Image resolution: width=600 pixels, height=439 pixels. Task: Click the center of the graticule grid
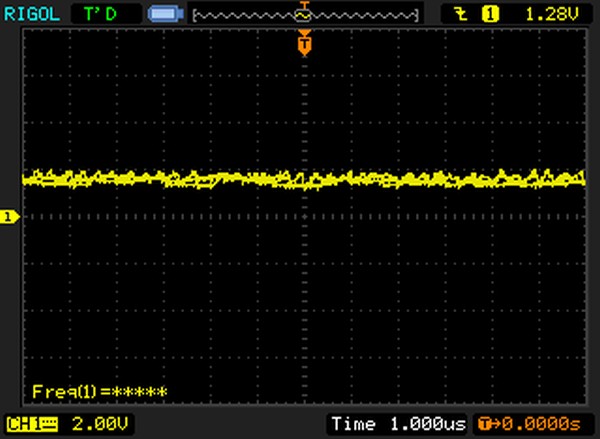tap(304, 216)
